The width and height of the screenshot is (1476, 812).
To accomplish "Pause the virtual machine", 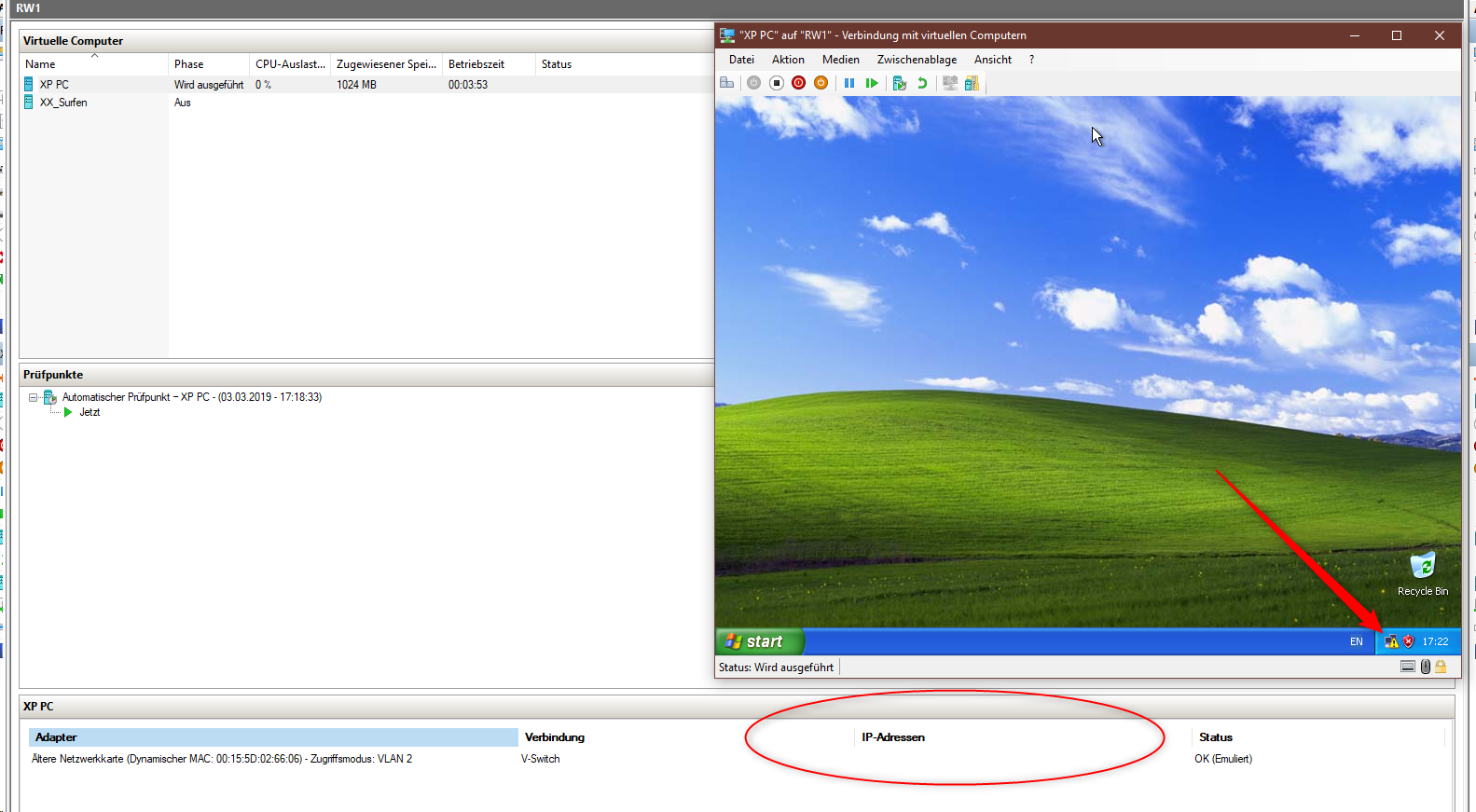I will coord(849,83).
